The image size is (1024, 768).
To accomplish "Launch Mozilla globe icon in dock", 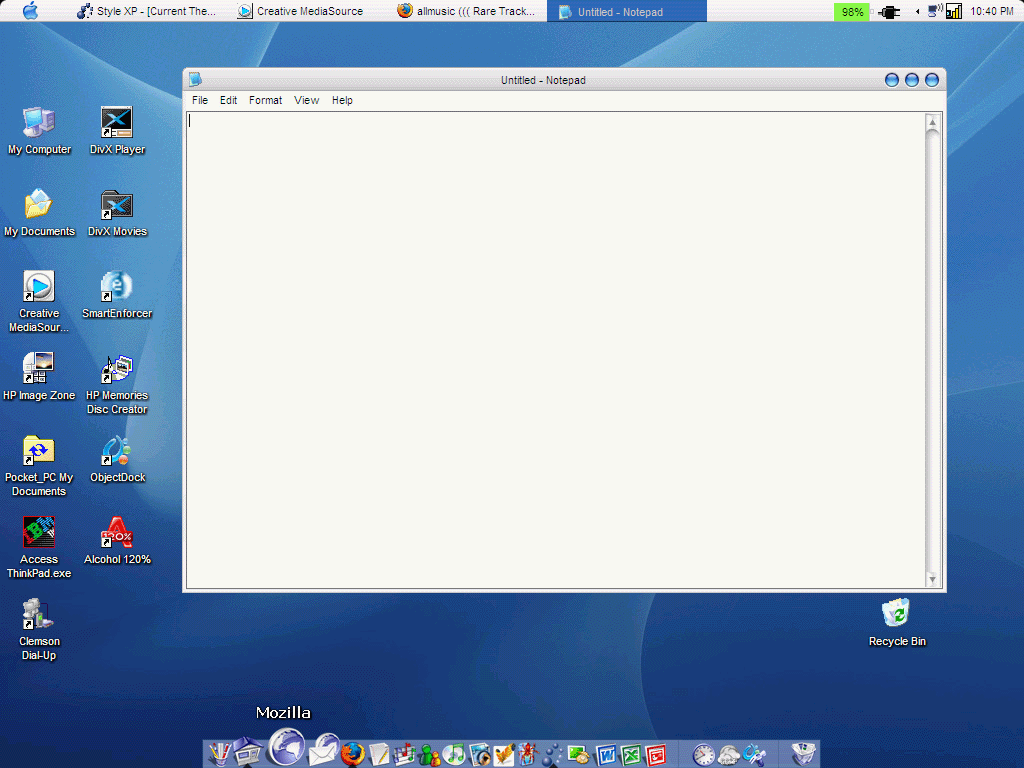I will (x=287, y=746).
